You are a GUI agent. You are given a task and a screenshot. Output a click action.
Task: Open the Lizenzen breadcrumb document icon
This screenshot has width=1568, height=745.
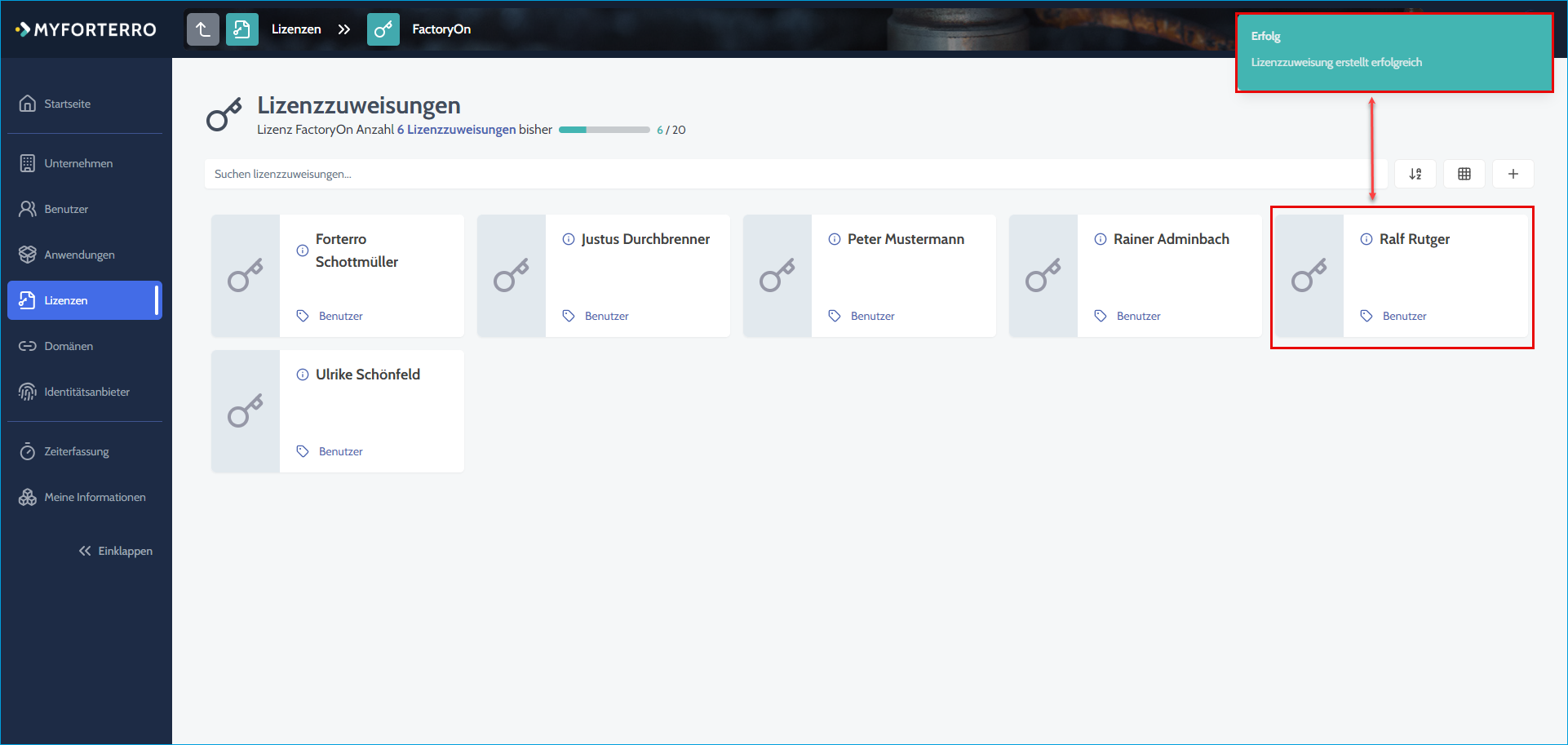(242, 29)
